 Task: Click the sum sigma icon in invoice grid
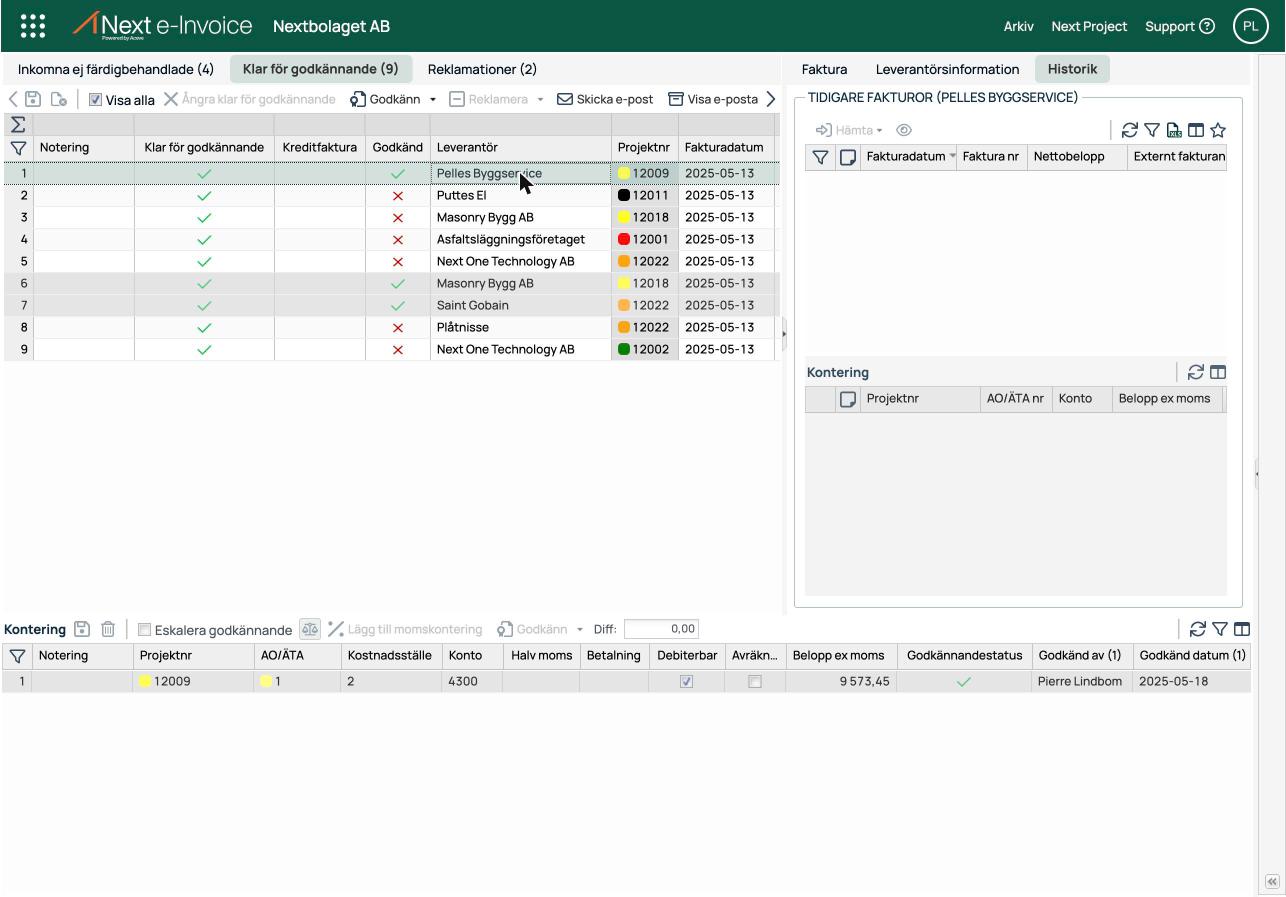click(18, 124)
